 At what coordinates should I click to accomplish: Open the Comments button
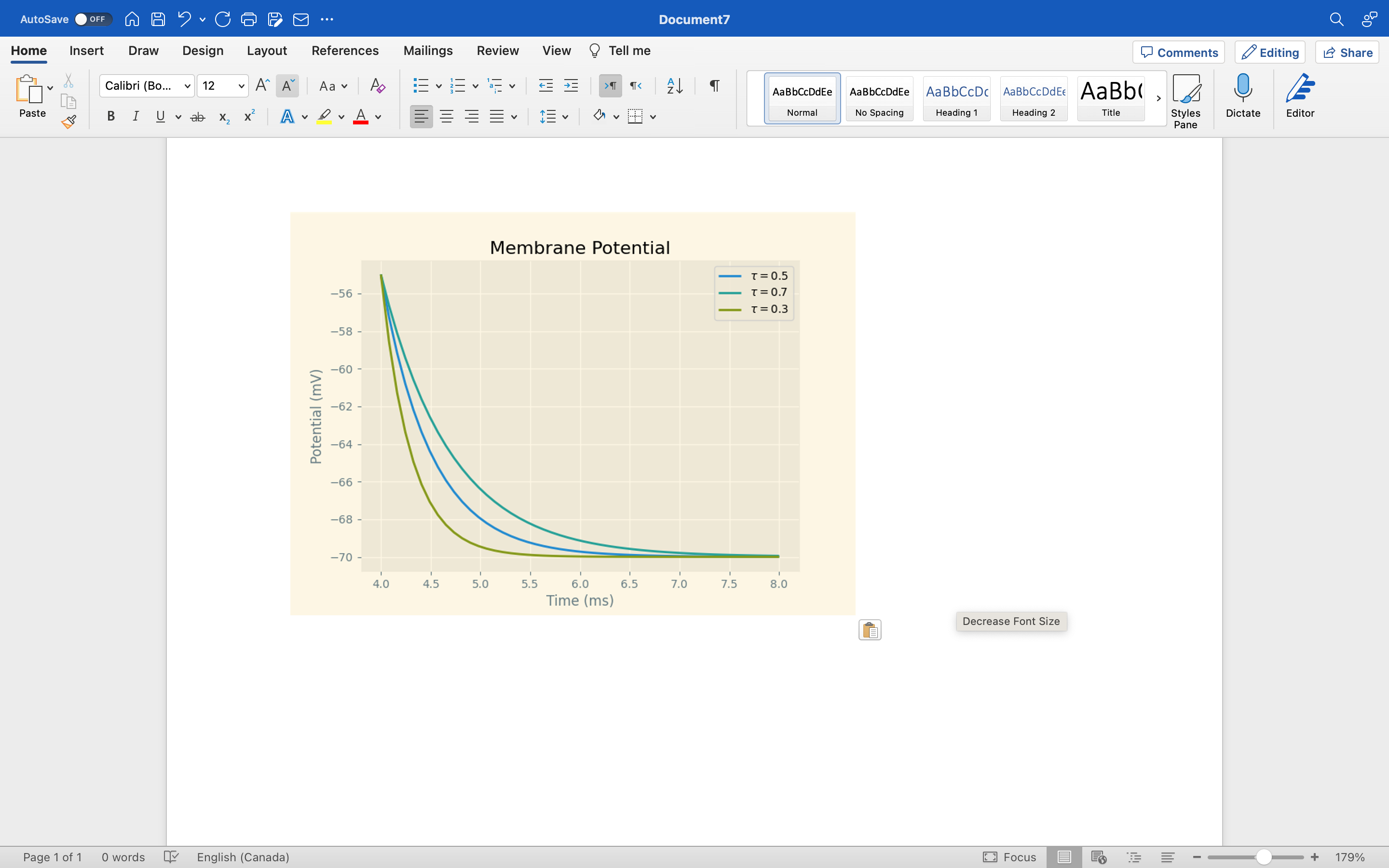(x=1178, y=52)
